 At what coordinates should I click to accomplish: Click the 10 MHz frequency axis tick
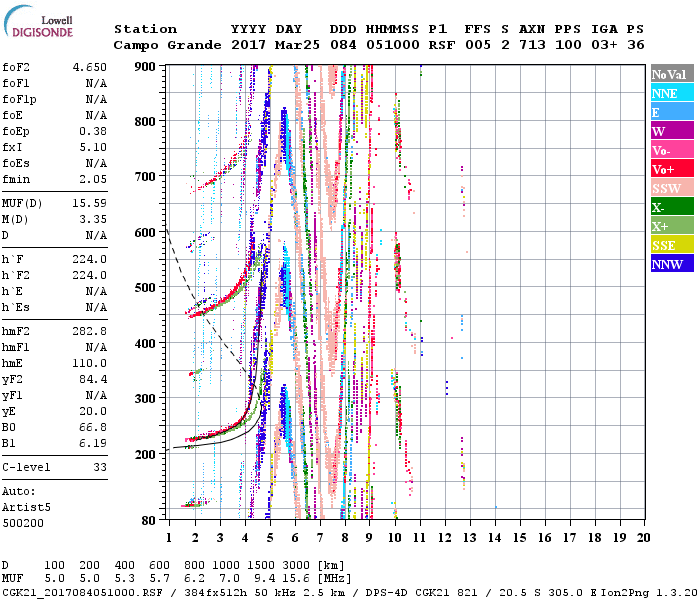pyautogui.click(x=395, y=537)
